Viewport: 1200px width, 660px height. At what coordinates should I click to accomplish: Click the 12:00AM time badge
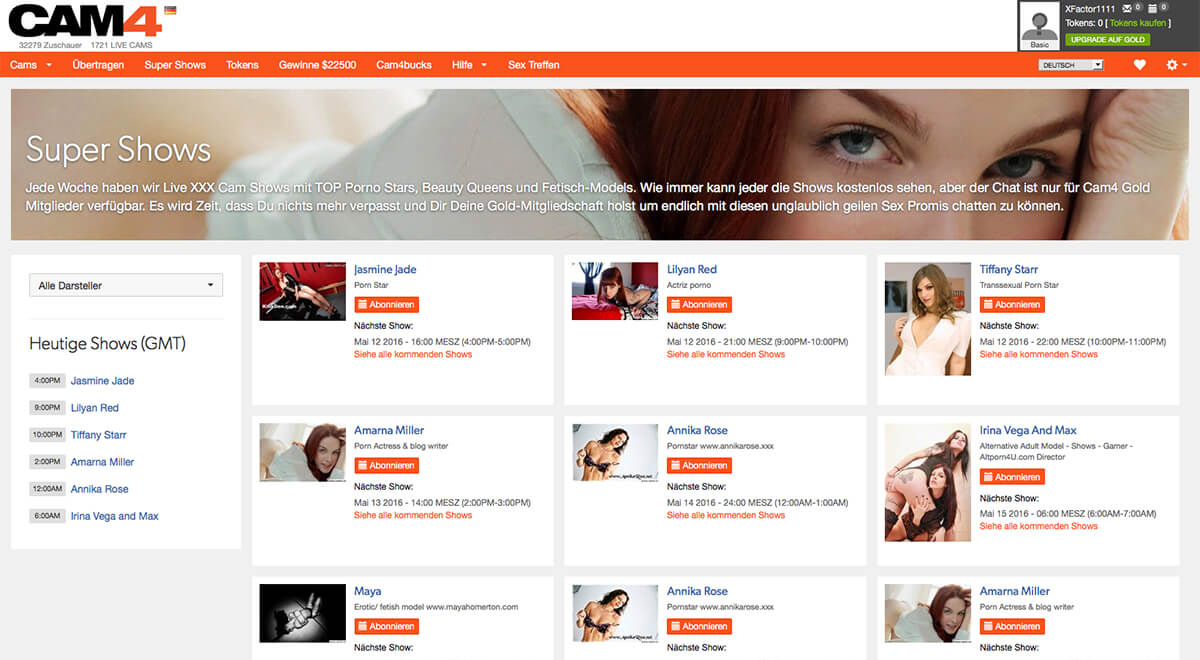[47, 489]
